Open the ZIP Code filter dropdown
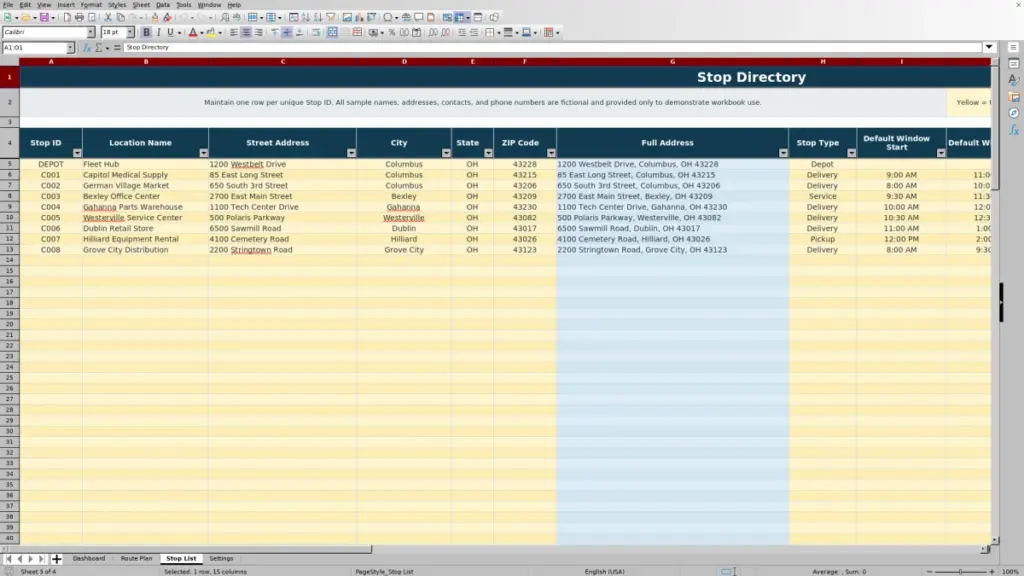This screenshot has height=576, width=1024. point(551,153)
